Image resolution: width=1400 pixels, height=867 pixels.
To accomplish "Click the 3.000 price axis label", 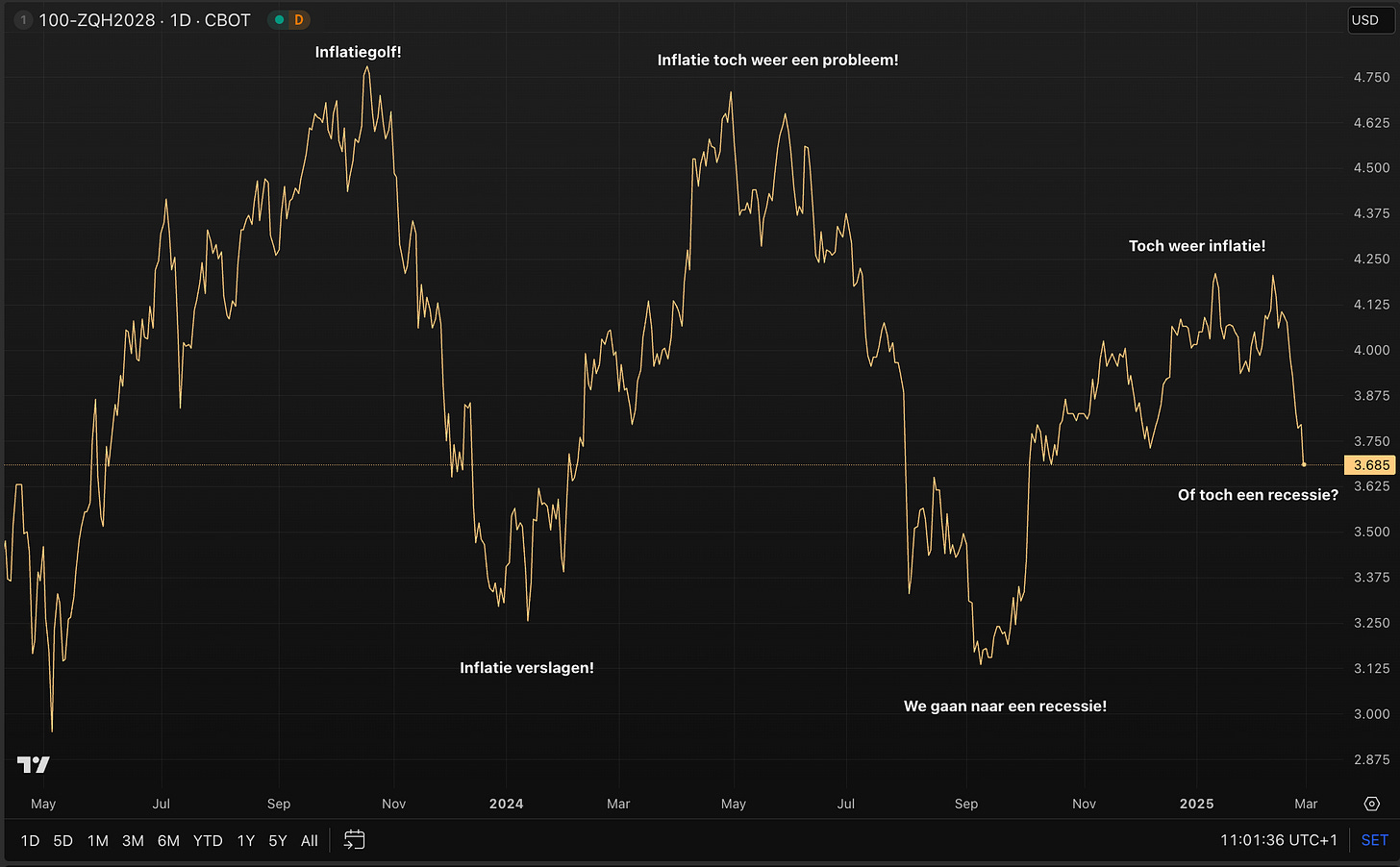I will [x=1371, y=714].
